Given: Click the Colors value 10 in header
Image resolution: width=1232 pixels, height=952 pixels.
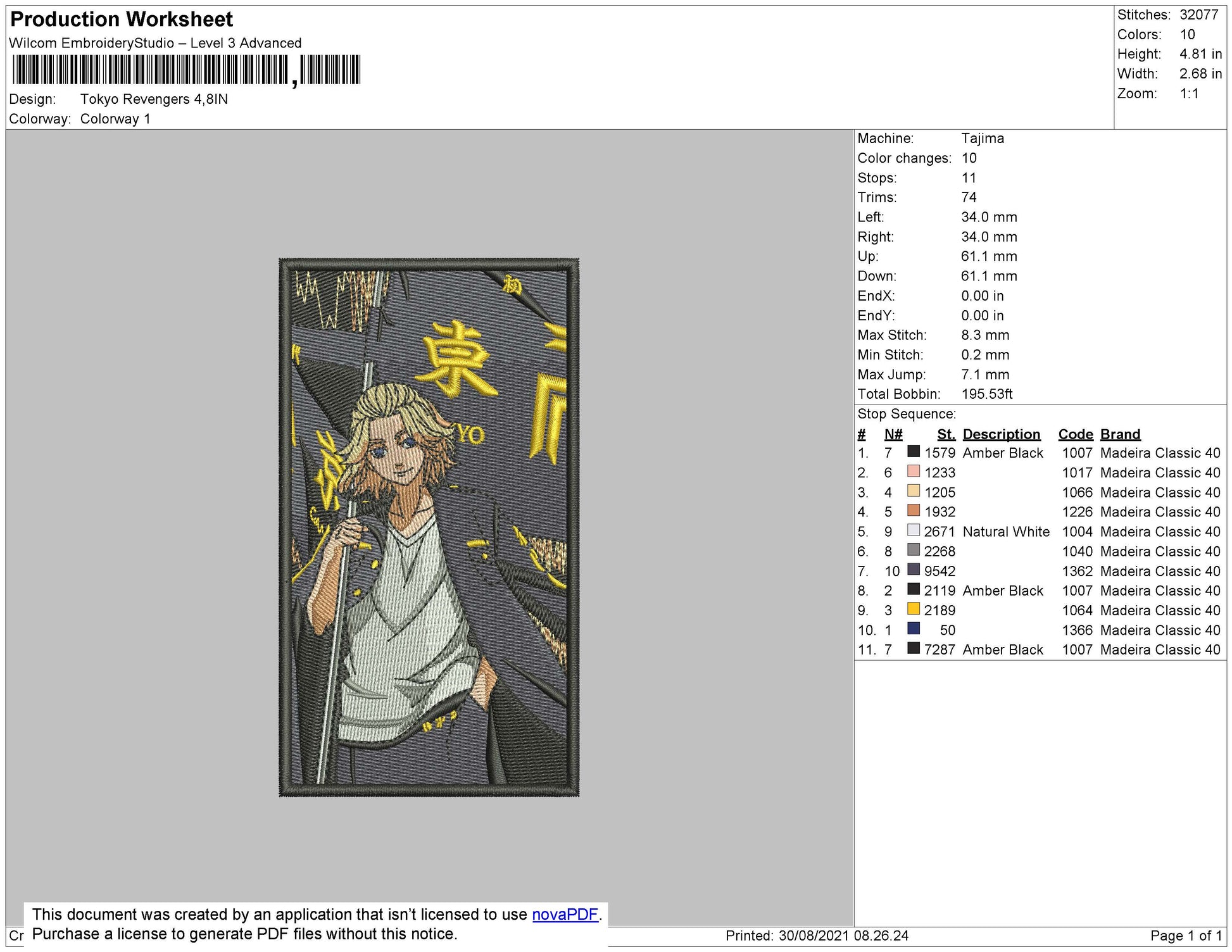Looking at the screenshot, I should pos(1187,34).
